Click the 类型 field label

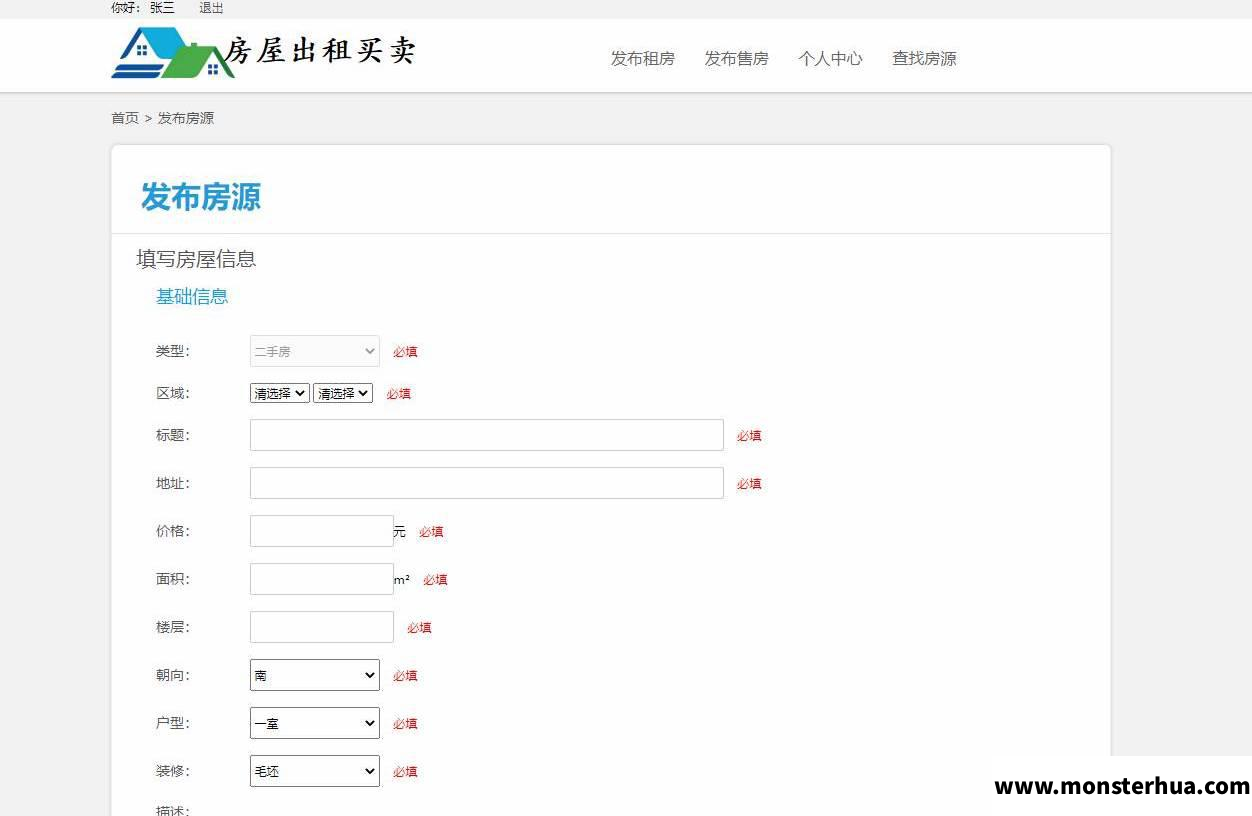click(x=172, y=351)
